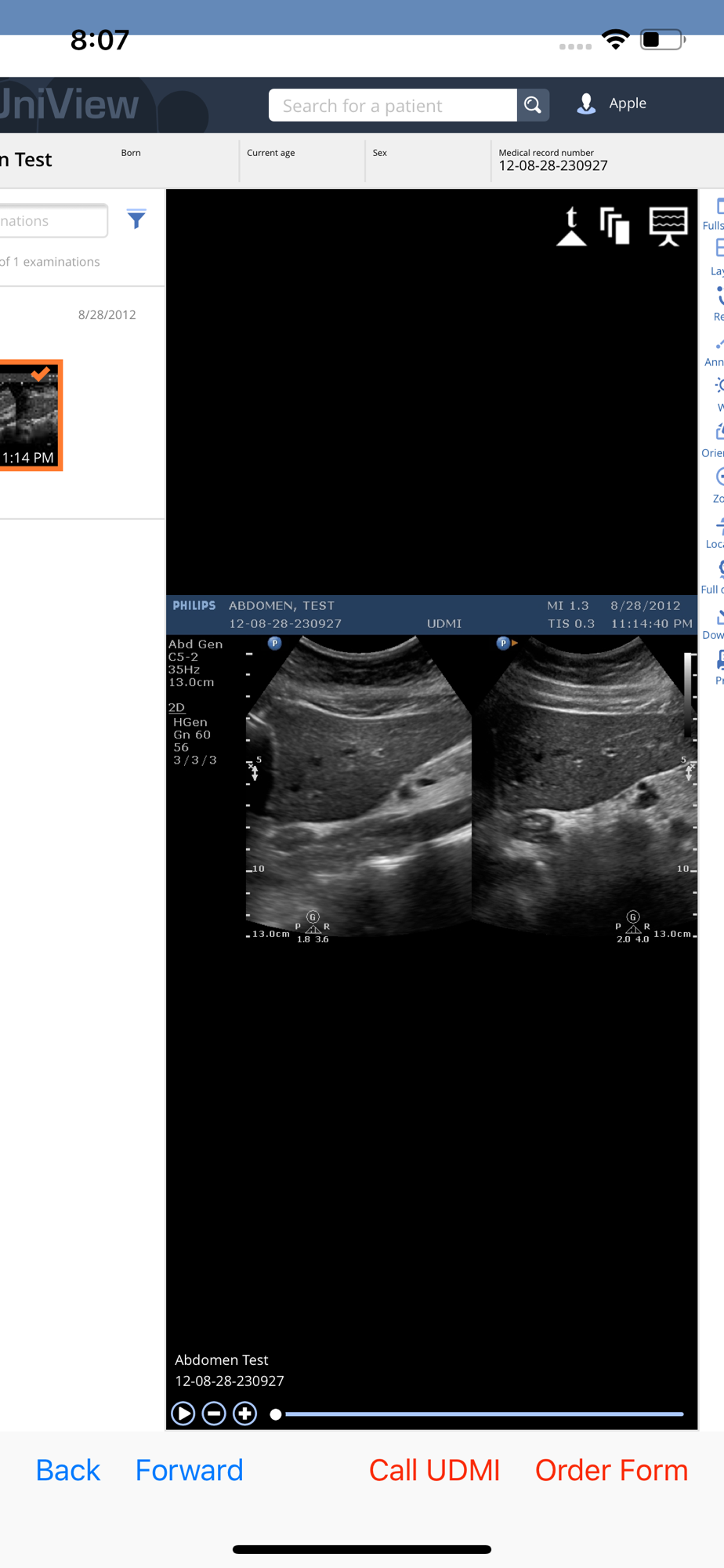Focus the examinations search box
This screenshot has height=1568, width=724.
coord(53,221)
